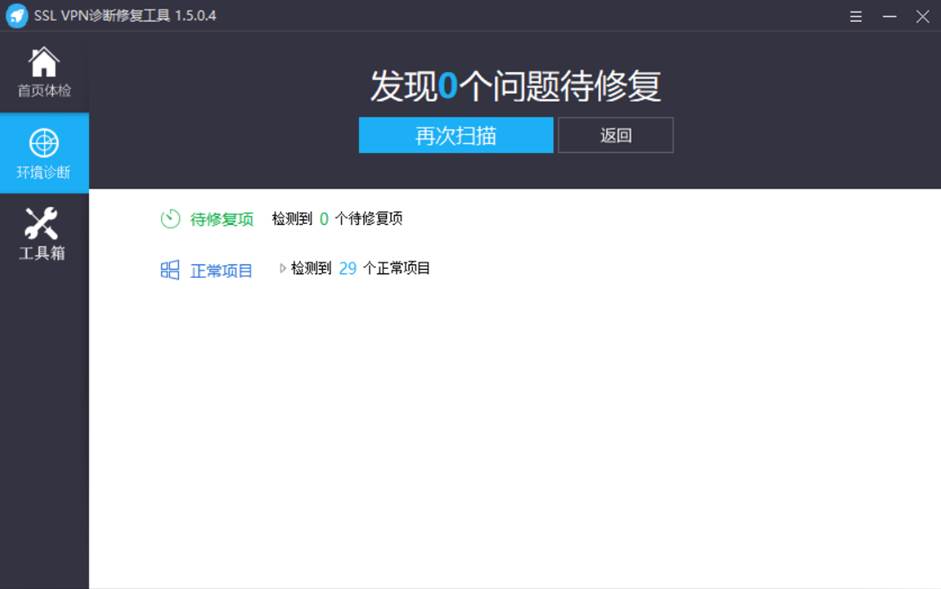
Task: Click the title text SSL VPN诊断修复工具 1.5.0.4
Action: coord(125,16)
